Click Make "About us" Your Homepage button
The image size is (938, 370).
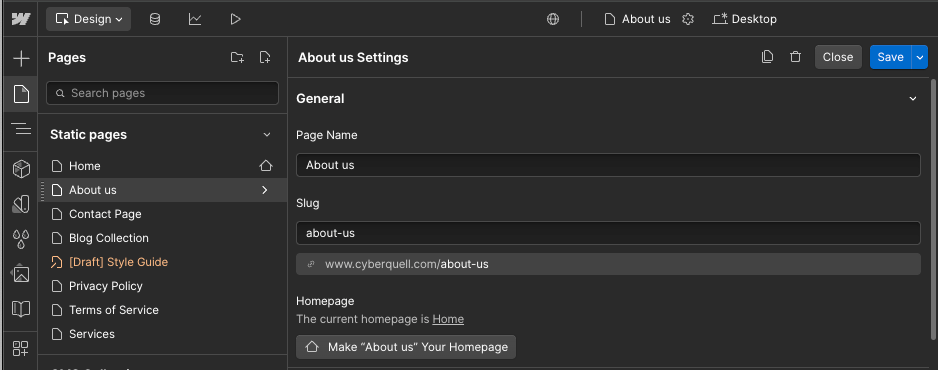406,347
